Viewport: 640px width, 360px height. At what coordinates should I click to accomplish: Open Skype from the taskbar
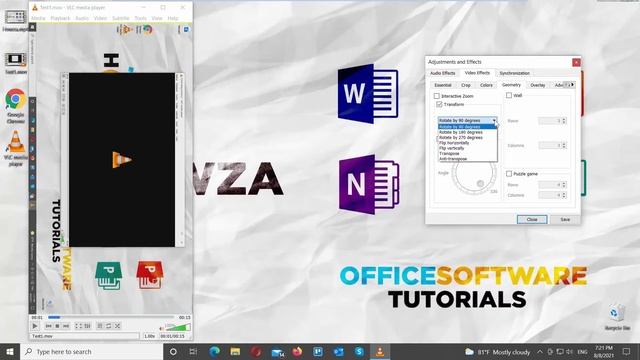tap(359, 351)
